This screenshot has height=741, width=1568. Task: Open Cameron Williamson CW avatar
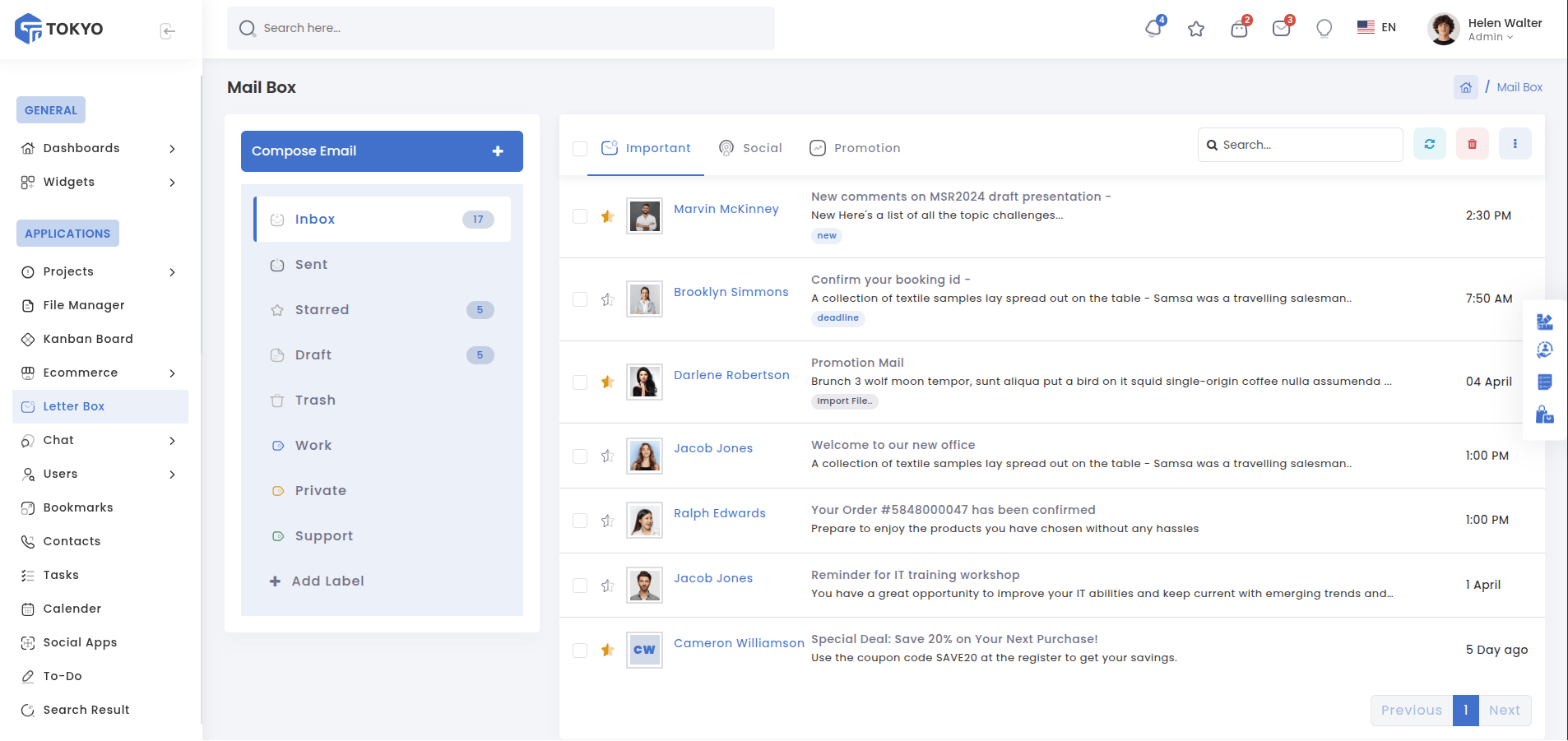coord(644,651)
